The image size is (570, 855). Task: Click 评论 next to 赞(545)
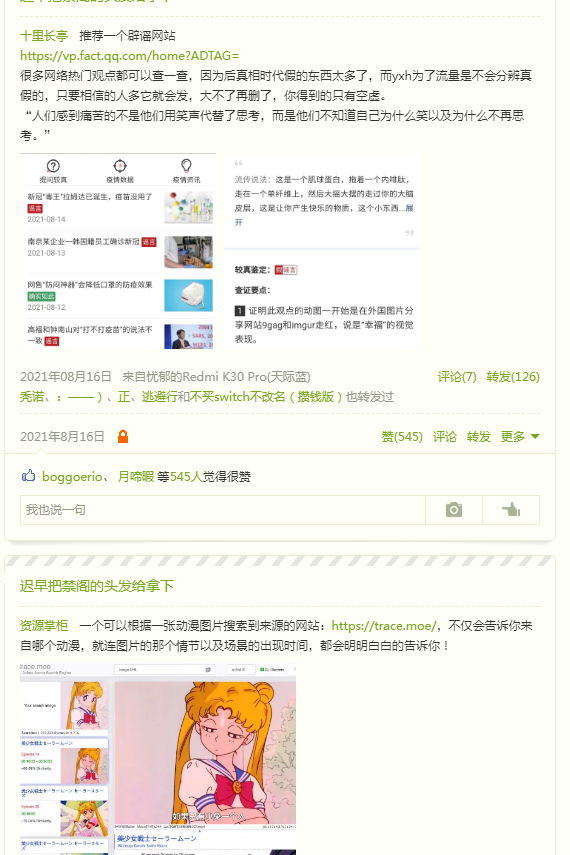point(445,436)
